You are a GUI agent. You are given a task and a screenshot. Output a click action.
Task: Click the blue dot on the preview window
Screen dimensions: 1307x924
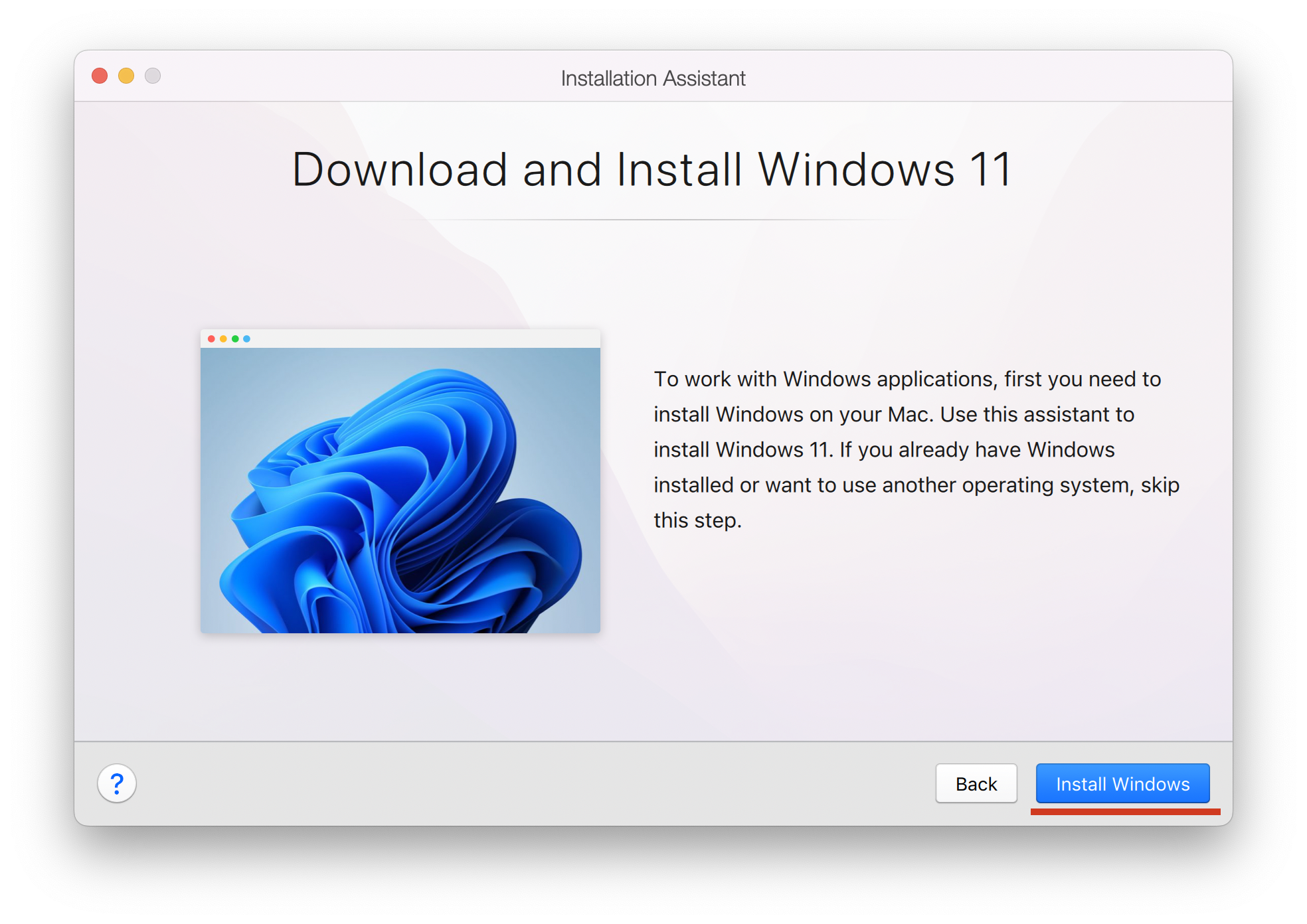(x=247, y=338)
